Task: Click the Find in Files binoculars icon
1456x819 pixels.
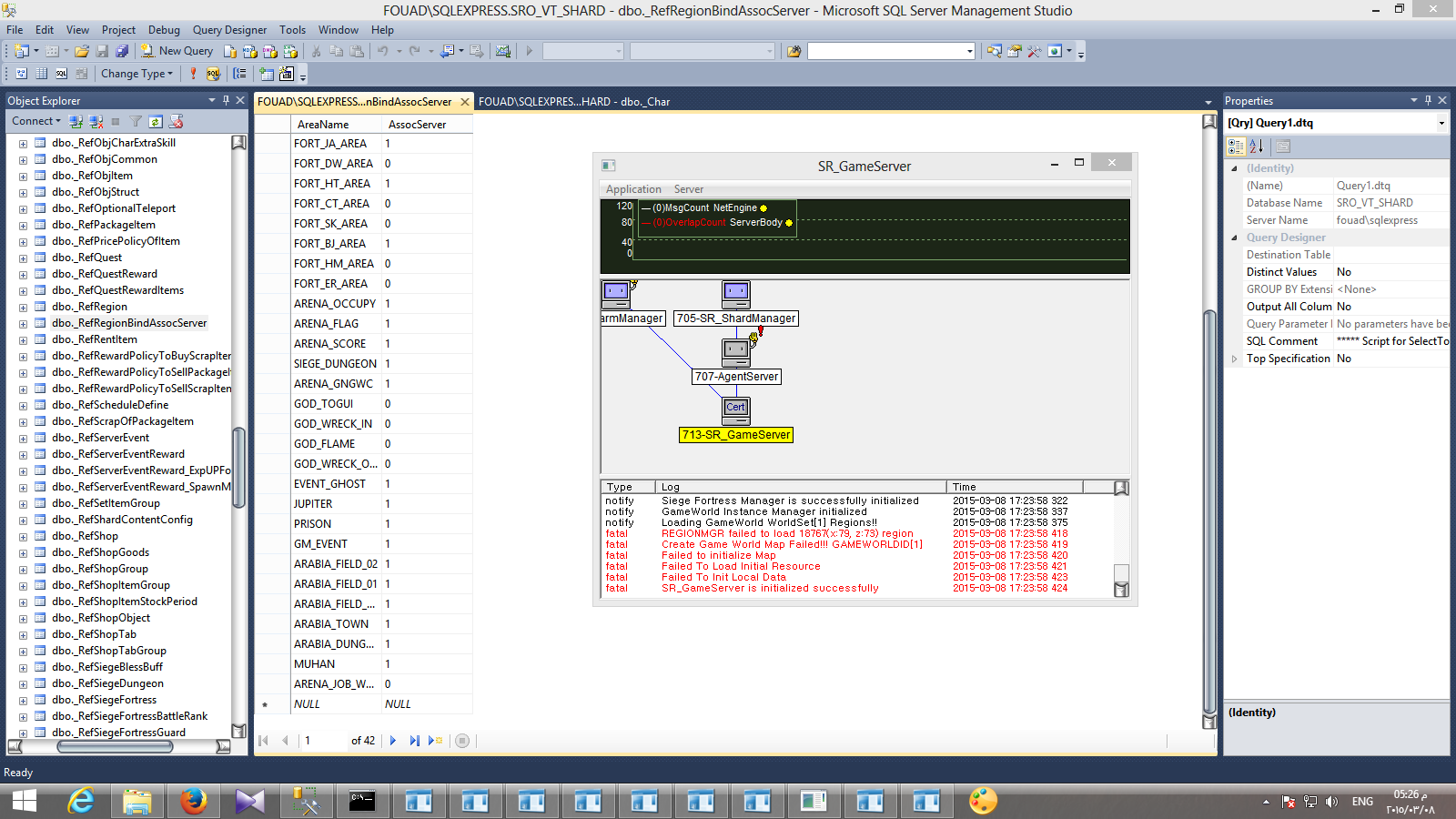Action: coord(794,51)
